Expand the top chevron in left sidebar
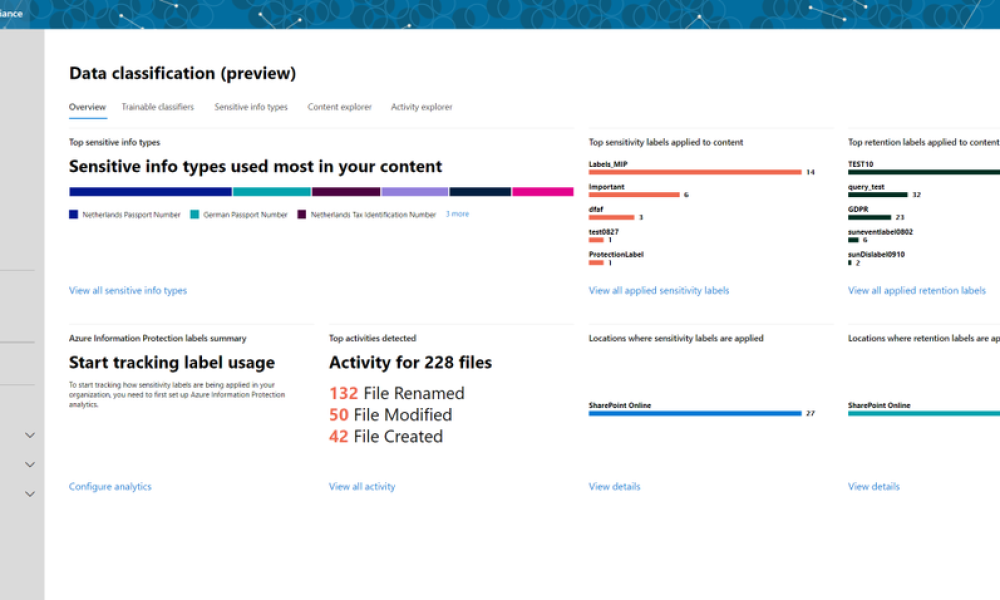The height and width of the screenshot is (600, 1000). (30, 435)
